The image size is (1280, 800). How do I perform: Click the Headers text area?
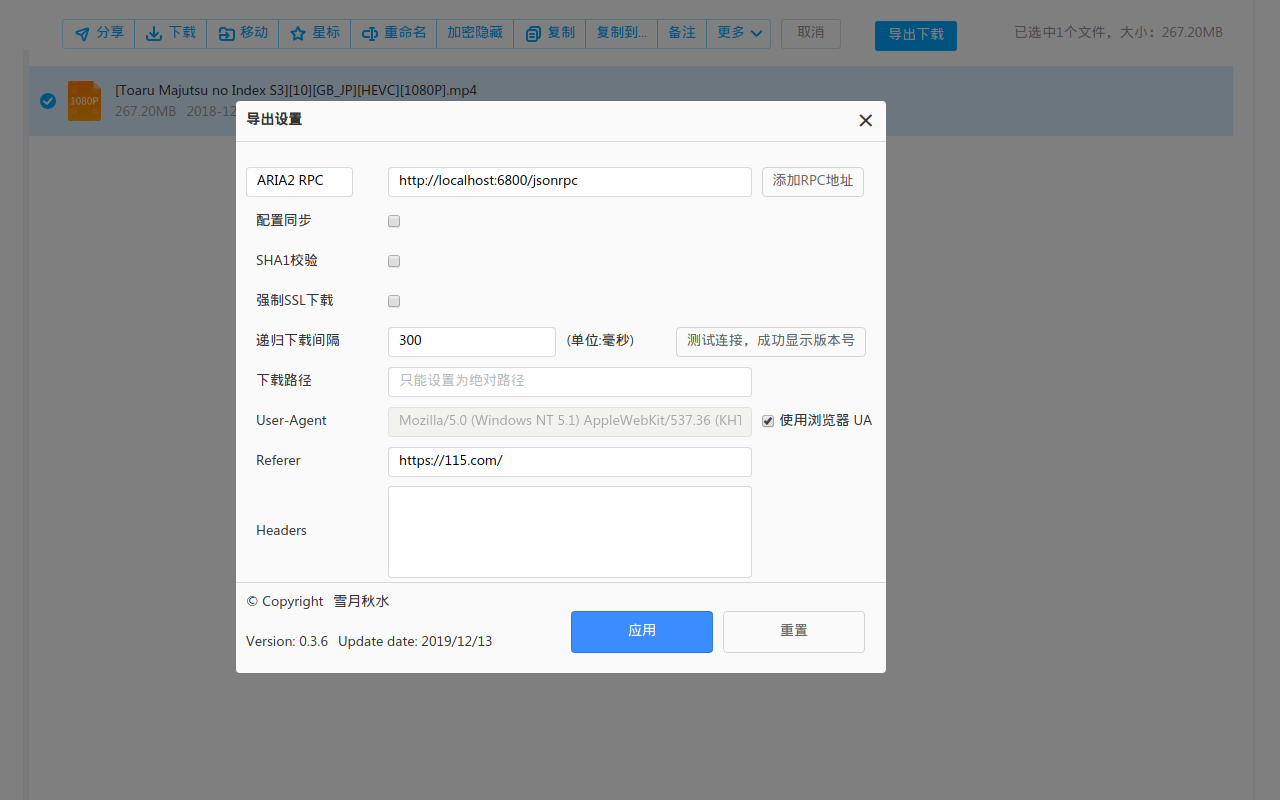[x=570, y=532]
